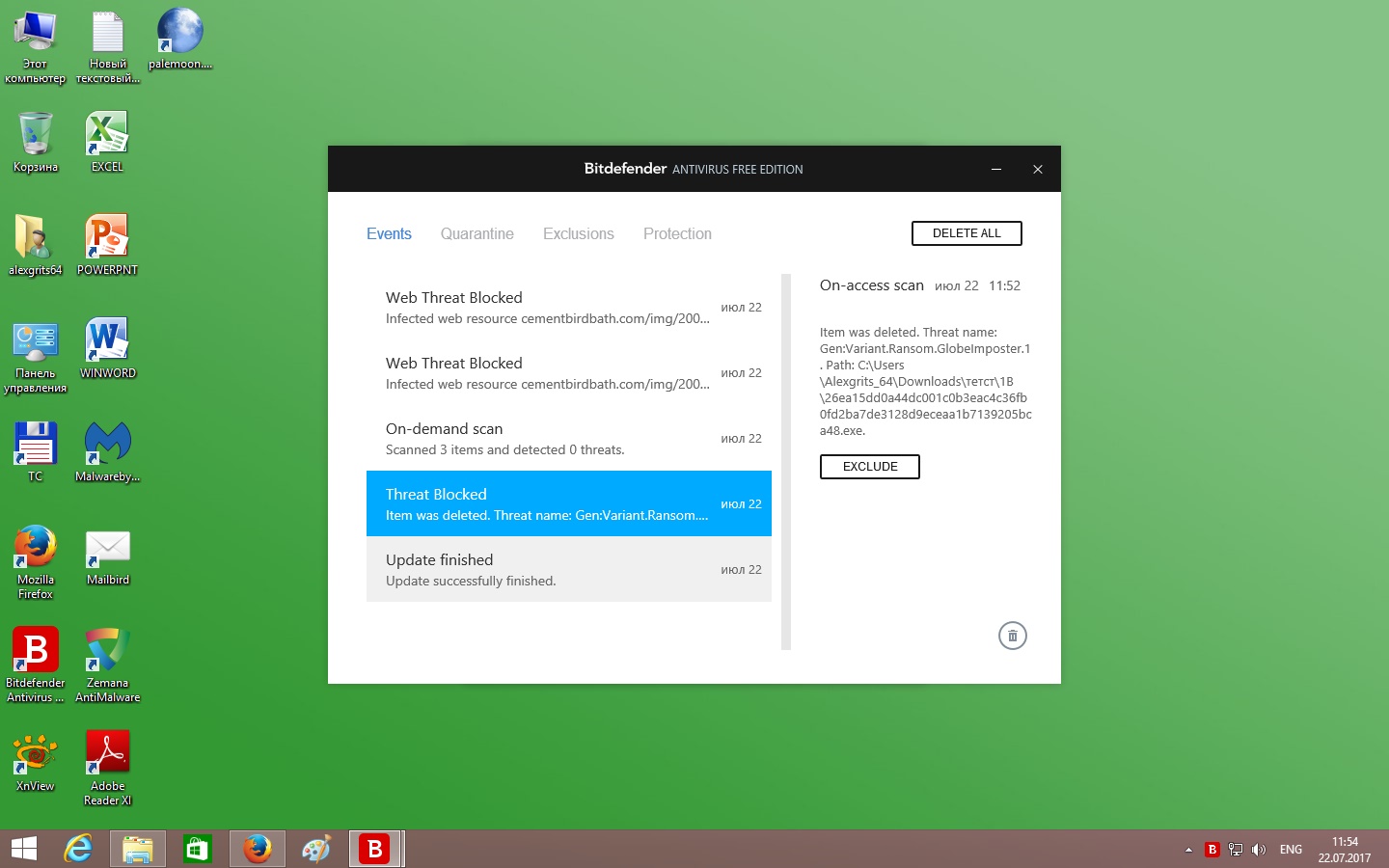The width and height of the screenshot is (1389, 868).
Task: Open the Paint taskbar icon
Action: pos(316,849)
